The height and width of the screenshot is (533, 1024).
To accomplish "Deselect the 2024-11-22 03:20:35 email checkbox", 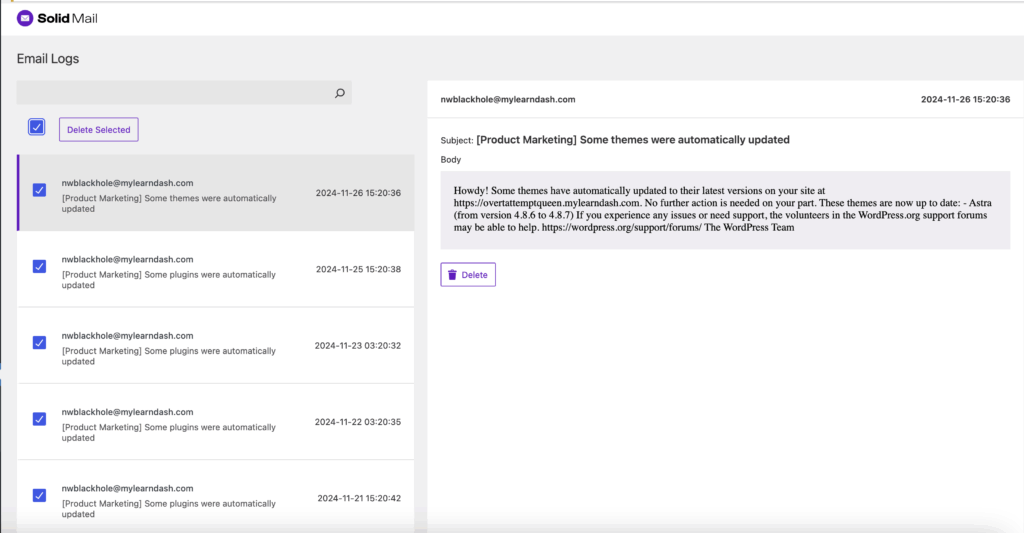I will 39,419.
